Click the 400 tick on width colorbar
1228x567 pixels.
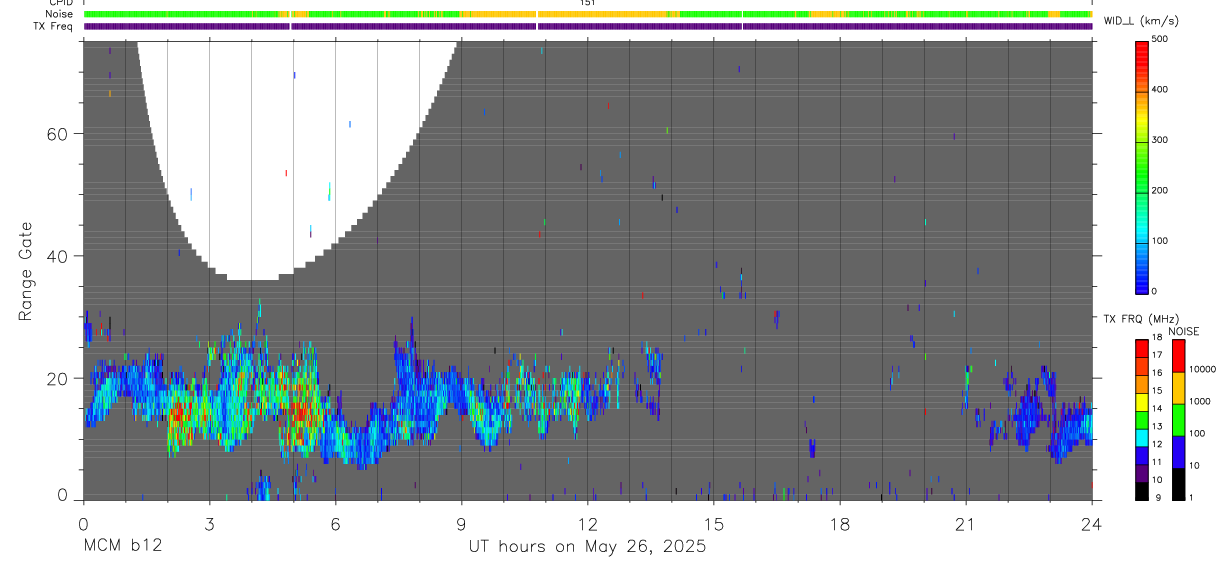(x=1160, y=90)
